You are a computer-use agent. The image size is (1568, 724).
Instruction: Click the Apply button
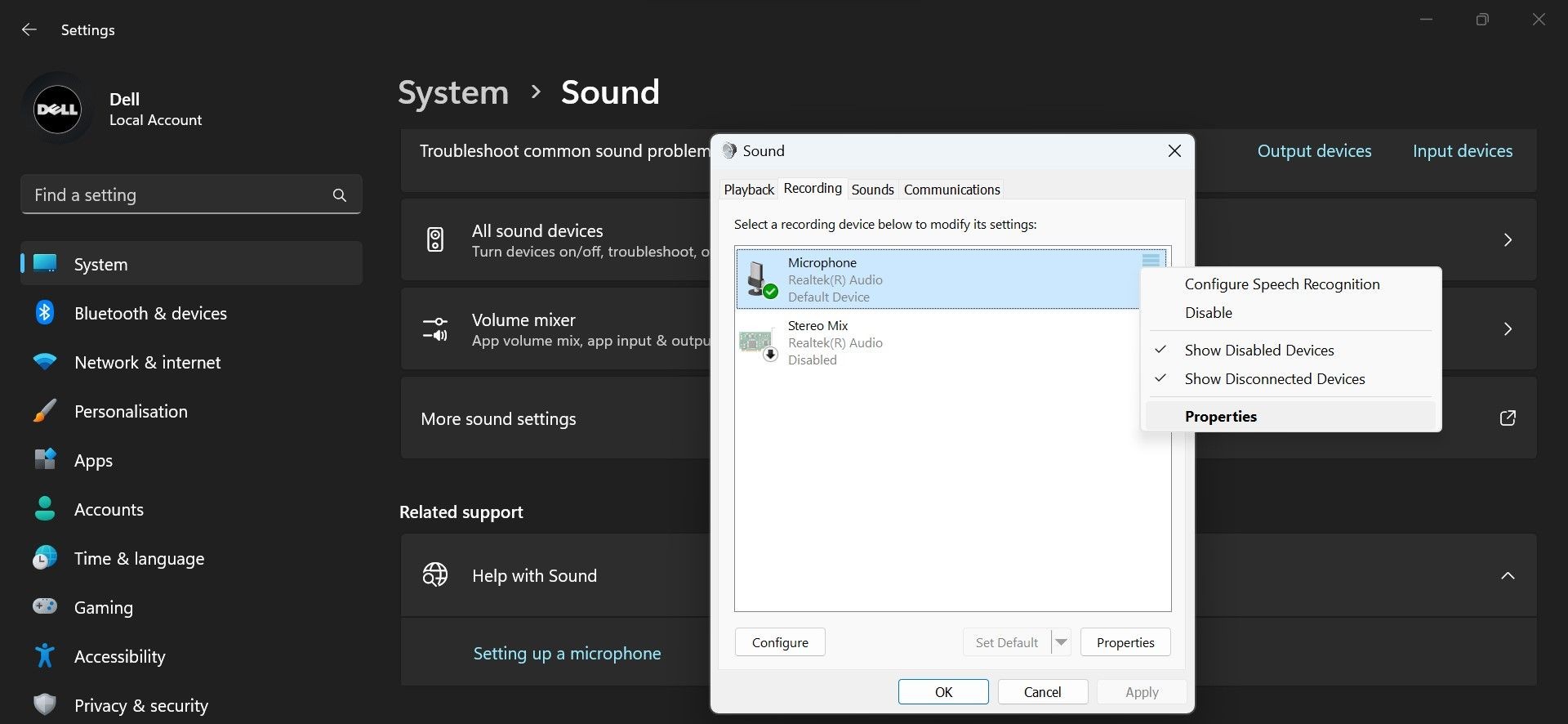1142,692
